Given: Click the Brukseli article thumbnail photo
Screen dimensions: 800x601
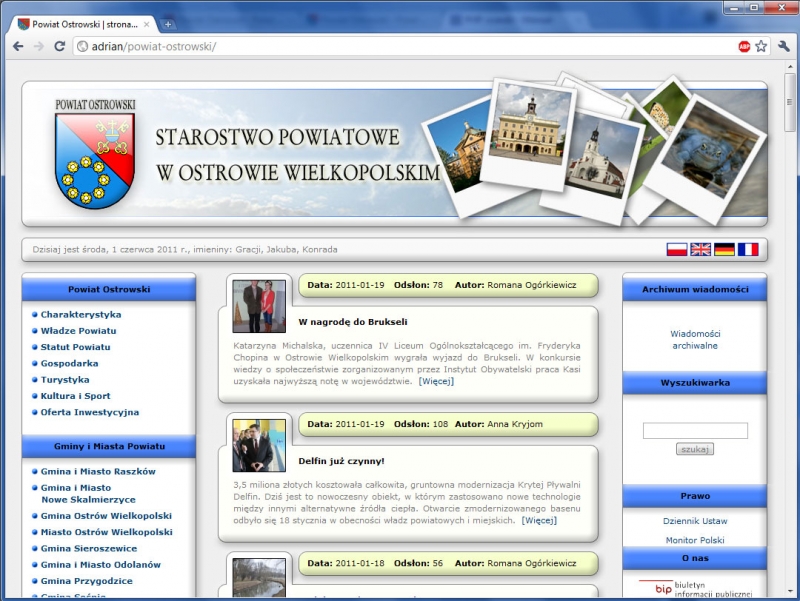Looking at the screenshot, I should [259, 306].
